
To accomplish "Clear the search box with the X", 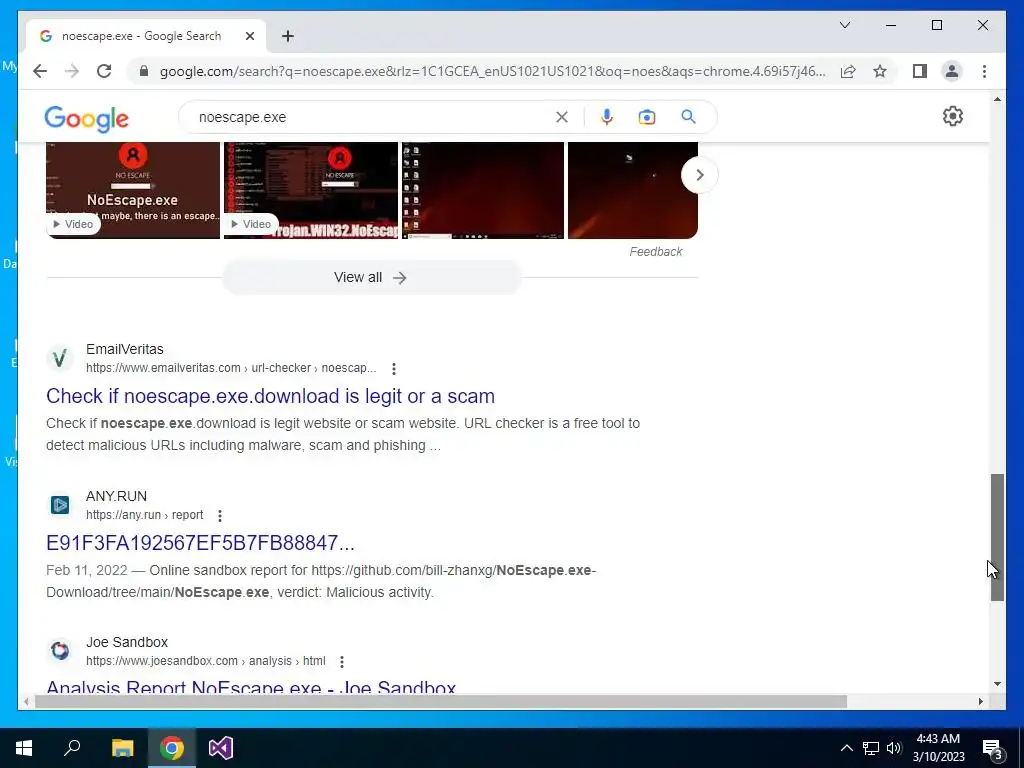I will (562, 117).
